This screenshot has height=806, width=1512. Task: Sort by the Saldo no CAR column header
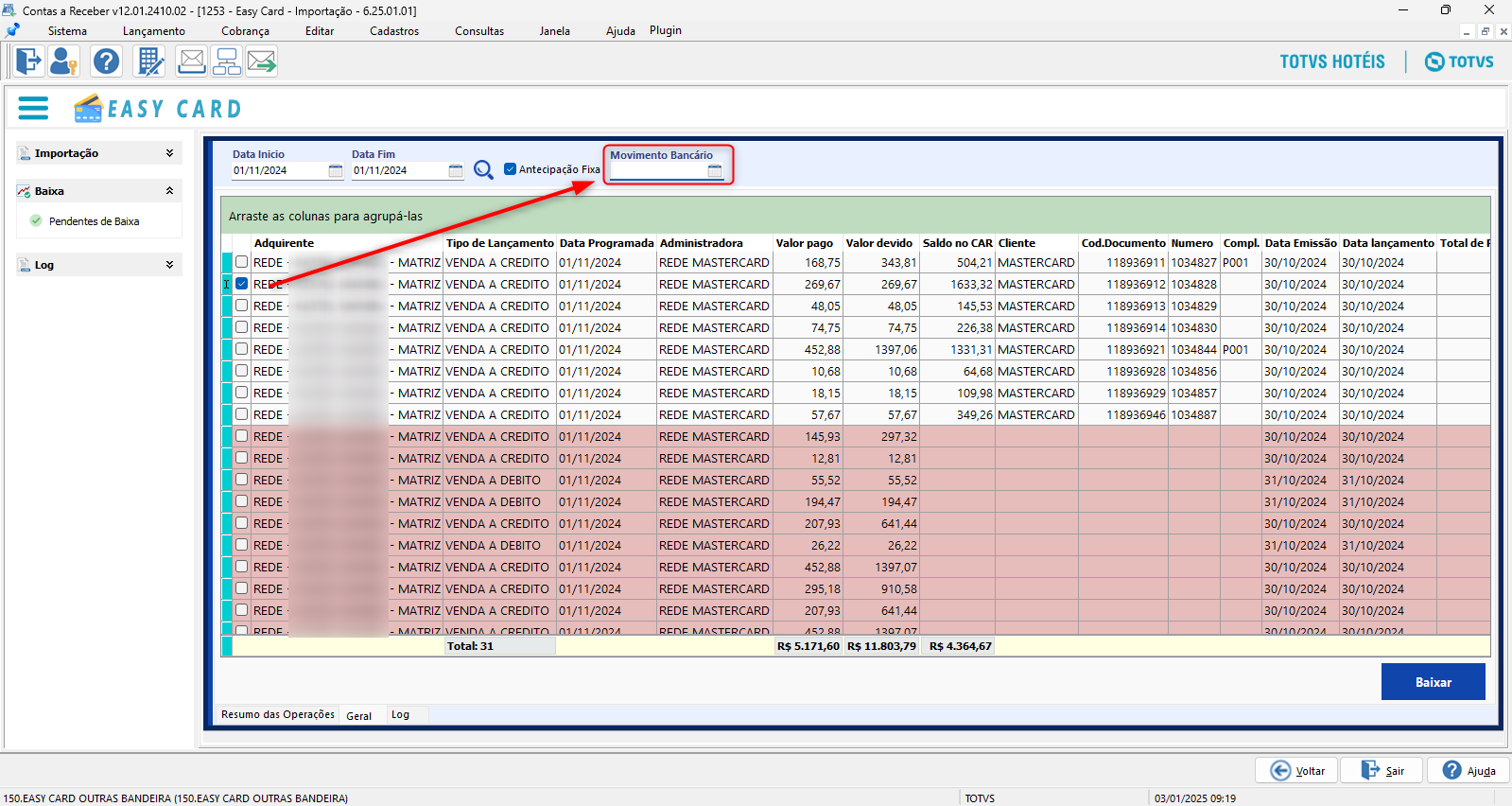click(958, 243)
